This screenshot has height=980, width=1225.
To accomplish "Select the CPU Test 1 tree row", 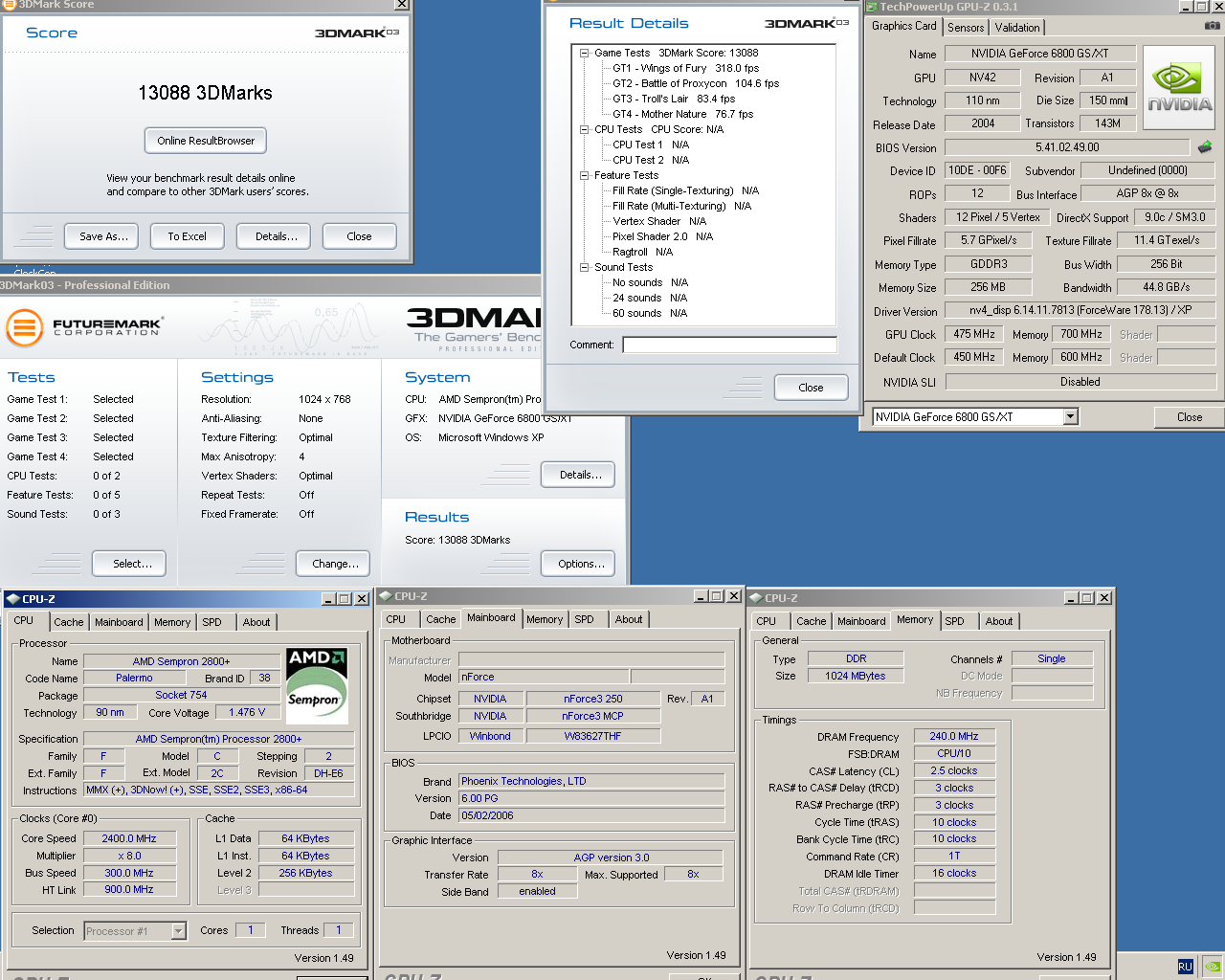I will click(x=651, y=145).
